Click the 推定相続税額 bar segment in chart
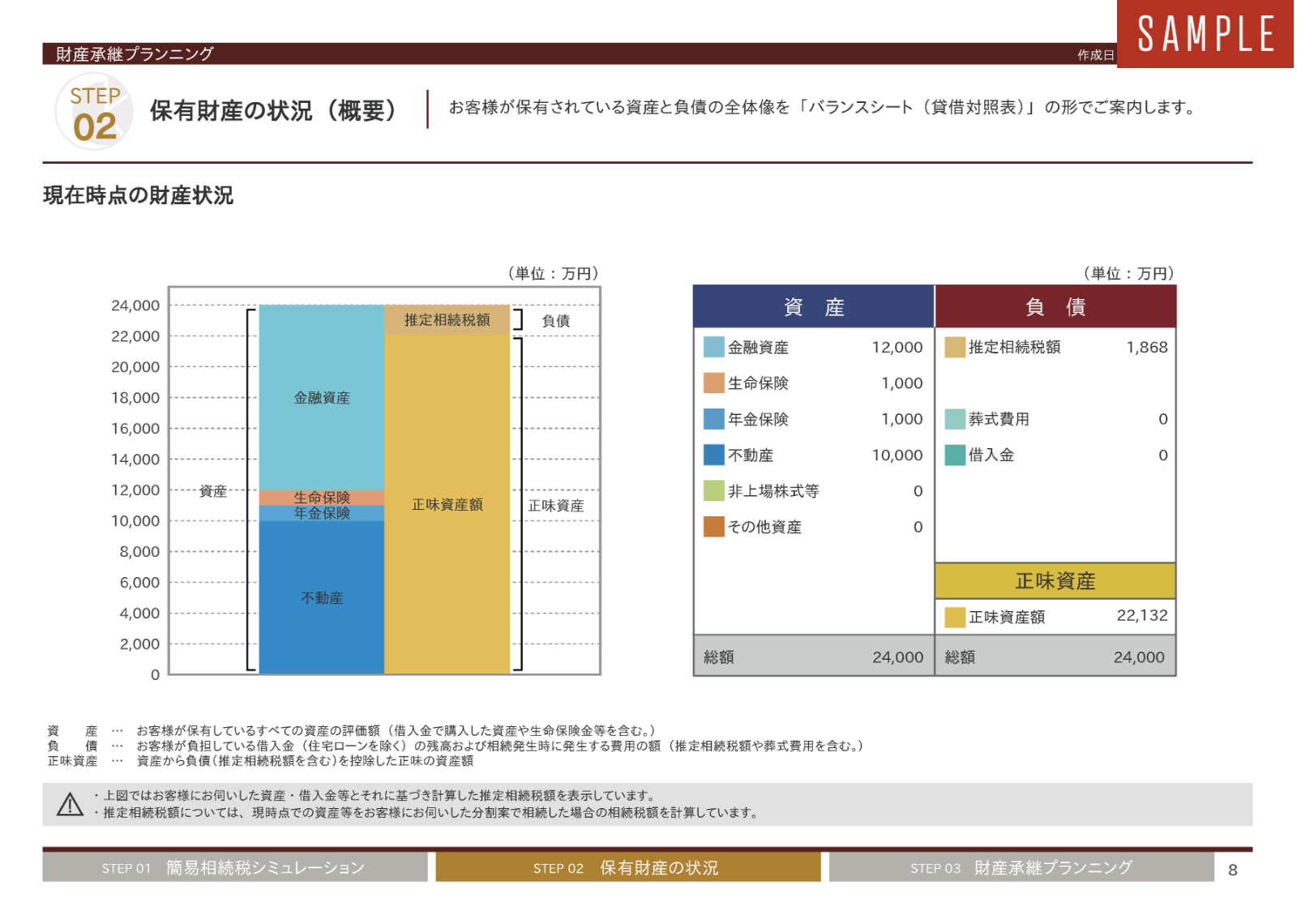 click(x=447, y=319)
